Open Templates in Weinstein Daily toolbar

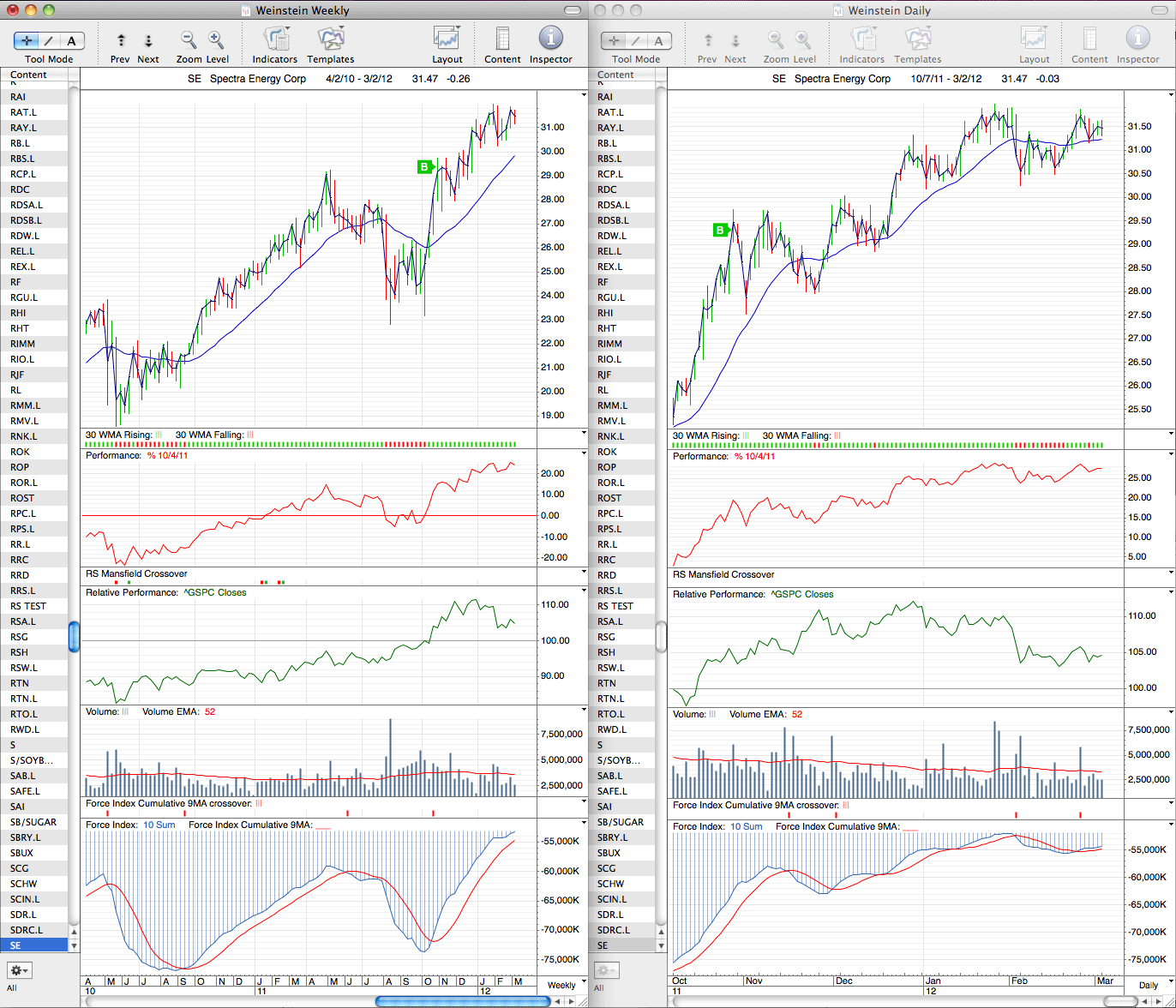tap(918, 39)
